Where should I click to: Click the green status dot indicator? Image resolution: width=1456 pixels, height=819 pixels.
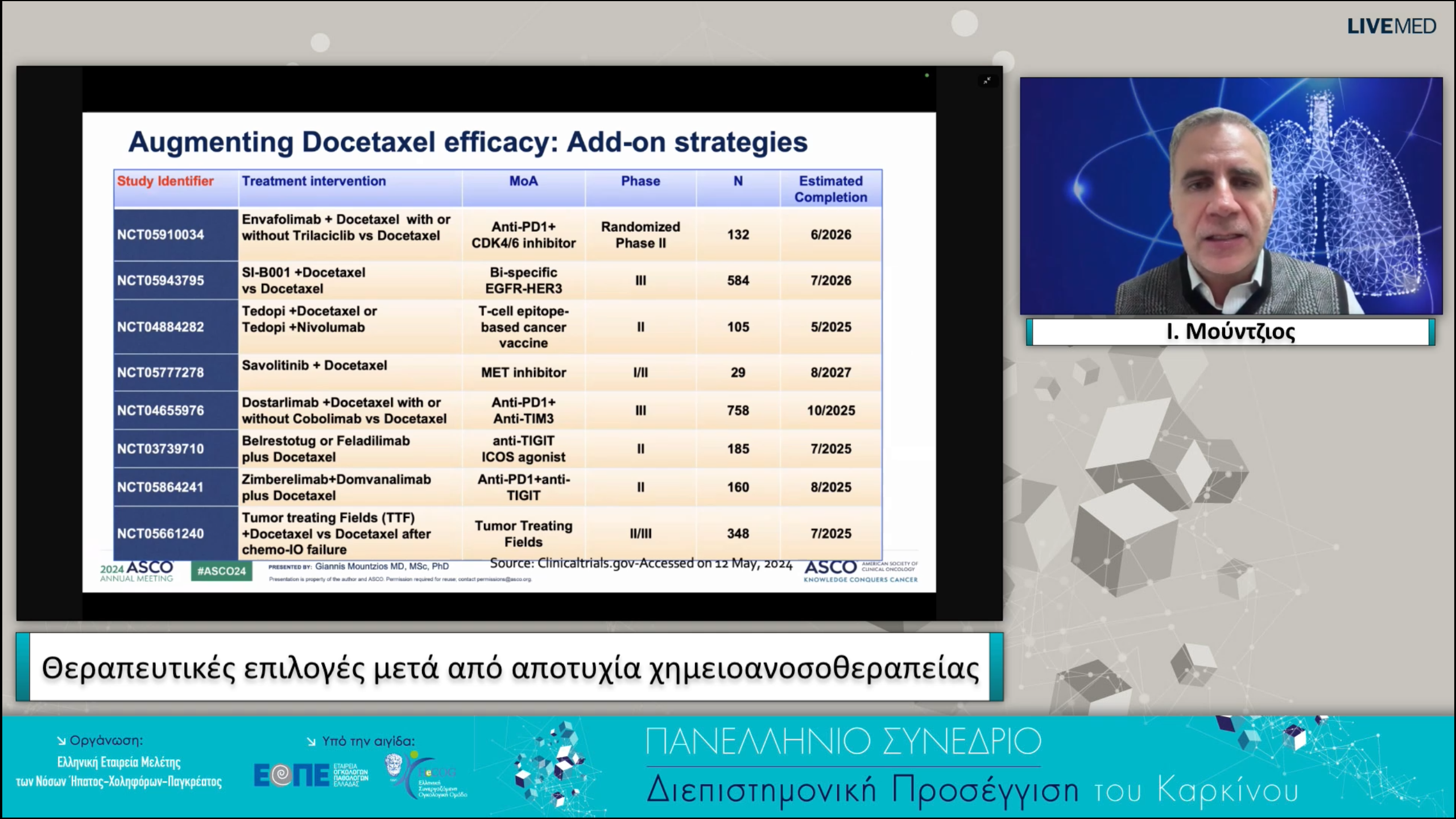coord(927,75)
